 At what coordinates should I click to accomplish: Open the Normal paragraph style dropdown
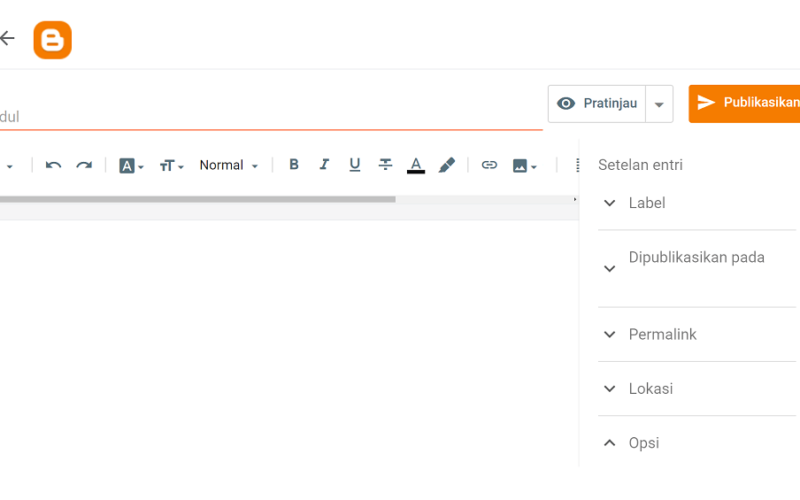click(x=229, y=165)
